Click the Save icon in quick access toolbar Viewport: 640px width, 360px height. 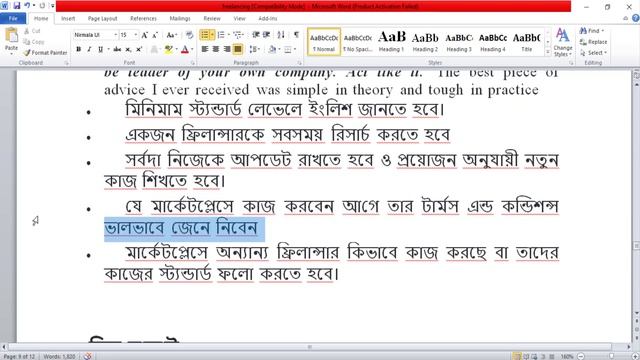click(x=17, y=6)
